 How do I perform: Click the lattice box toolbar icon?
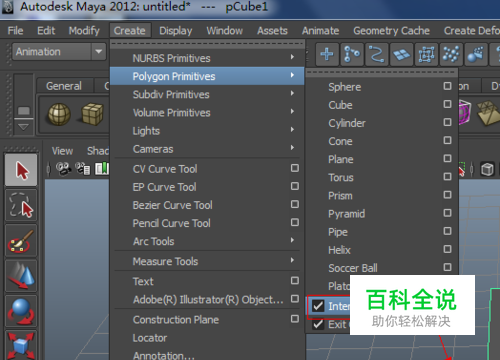pyautogui.click(x=426, y=54)
